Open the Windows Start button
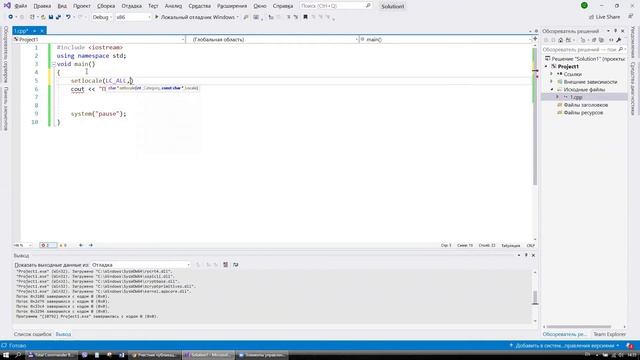This screenshot has width=640, height=360. coord(6,355)
